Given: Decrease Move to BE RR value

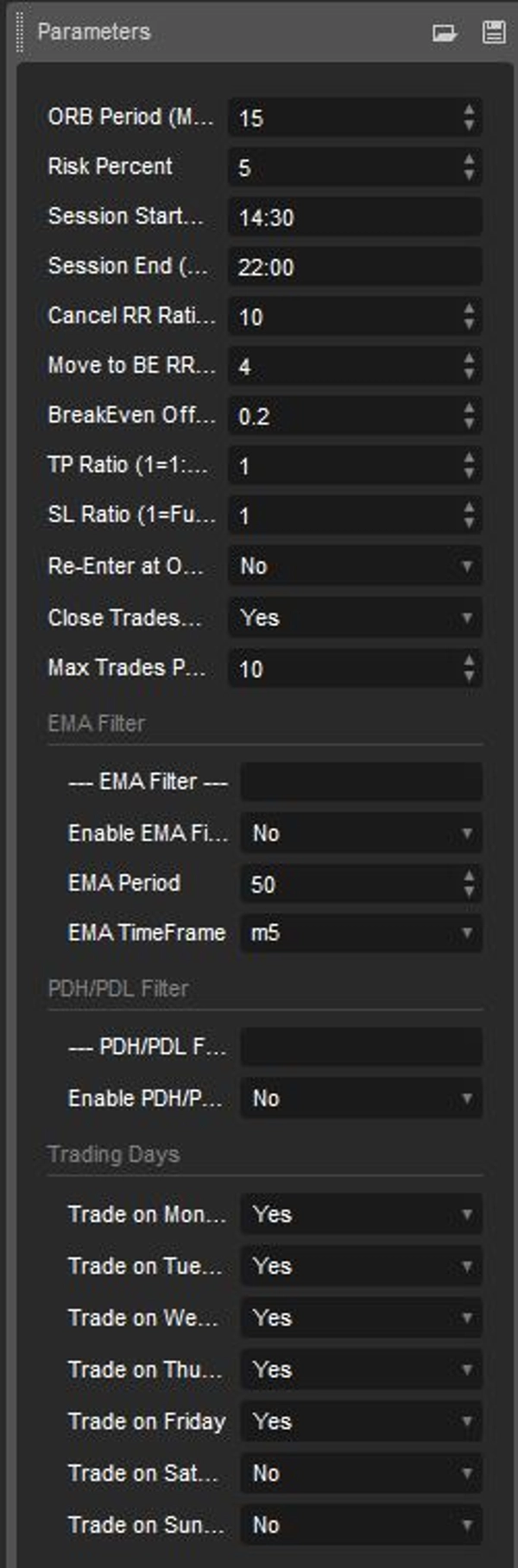Looking at the screenshot, I should coord(469,374).
